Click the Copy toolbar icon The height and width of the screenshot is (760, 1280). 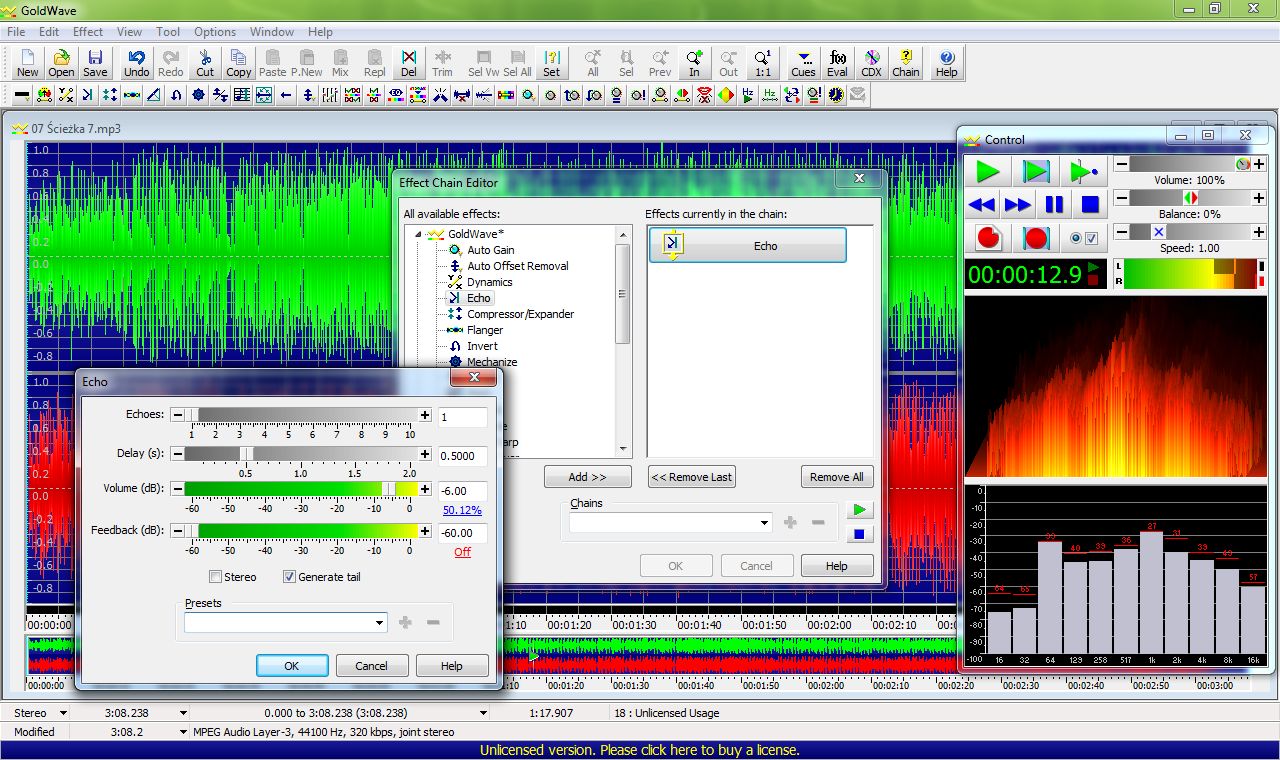coord(239,63)
